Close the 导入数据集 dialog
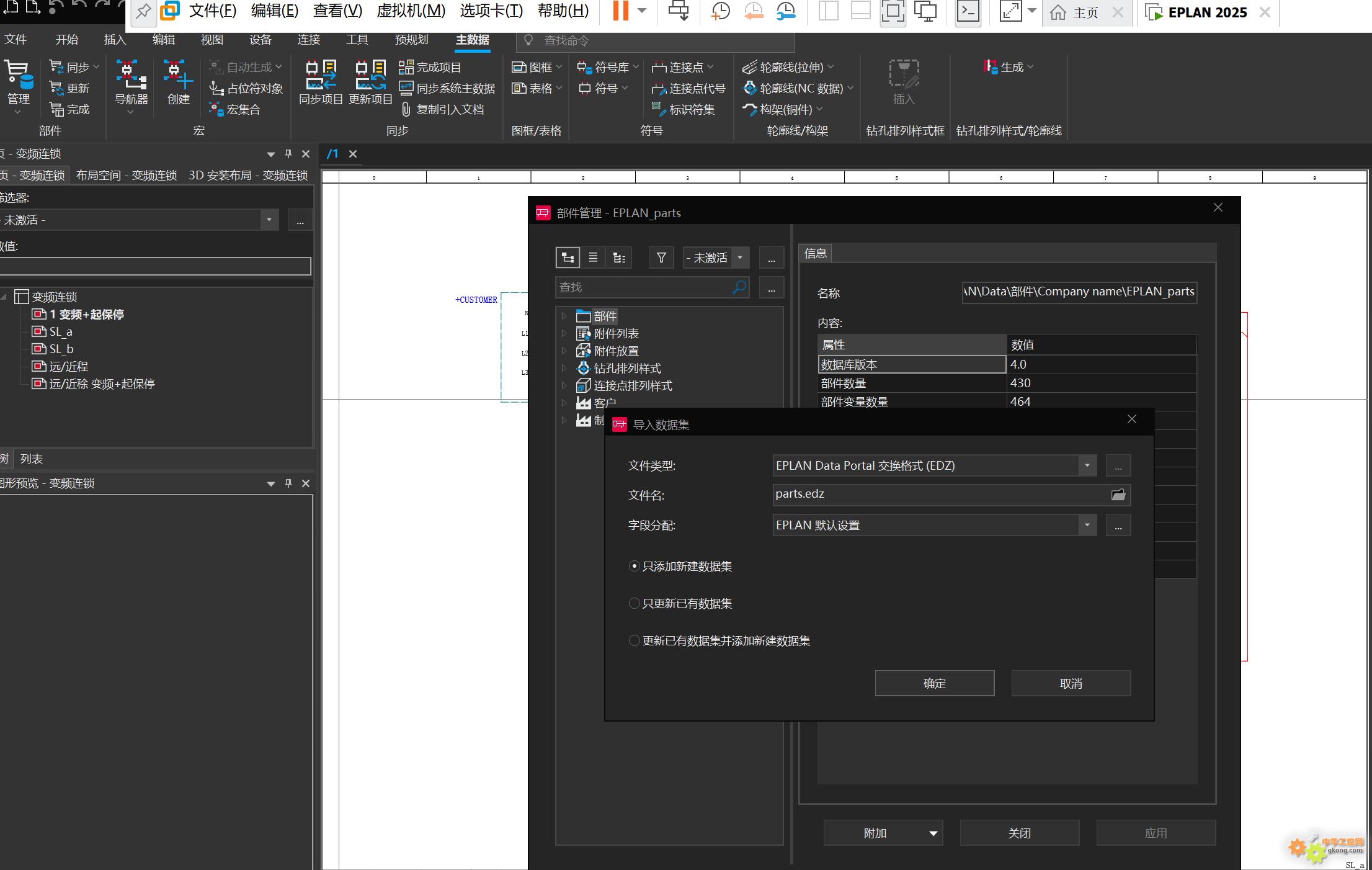 tap(1132, 419)
